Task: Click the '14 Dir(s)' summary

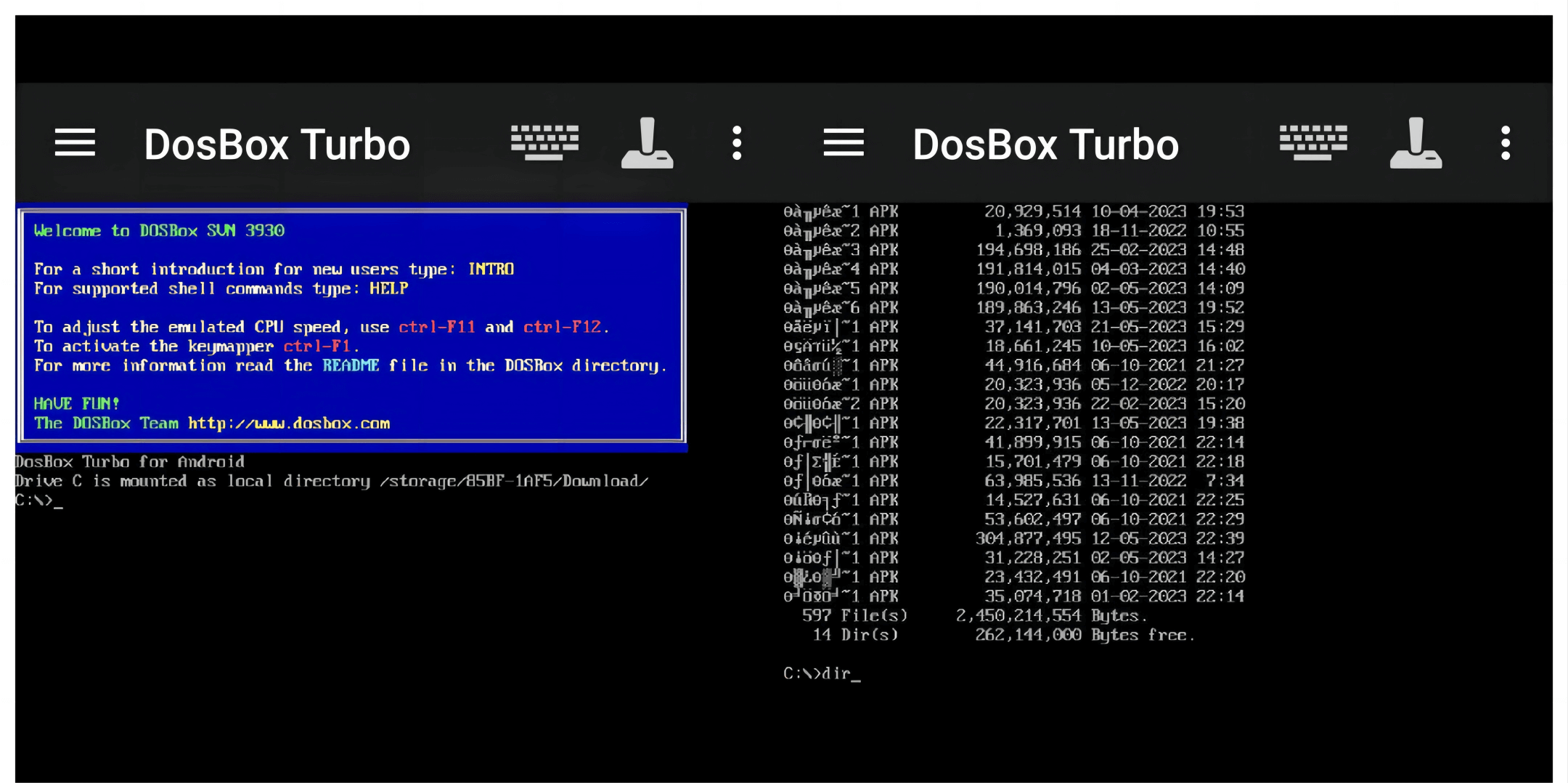Action: 855,635
